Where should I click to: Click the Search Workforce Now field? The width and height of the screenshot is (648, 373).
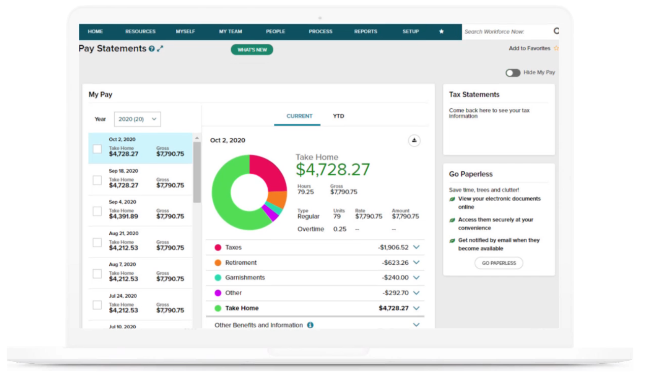pos(507,31)
